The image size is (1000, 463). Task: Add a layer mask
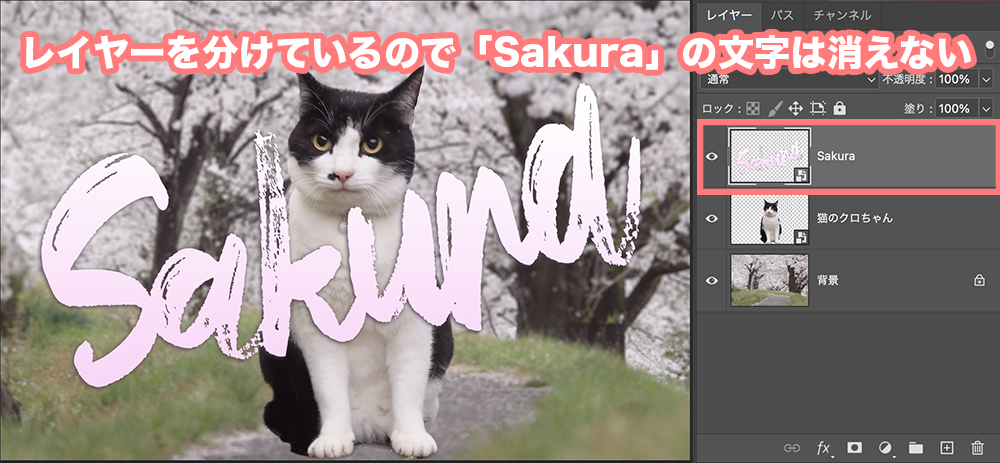tap(854, 447)
